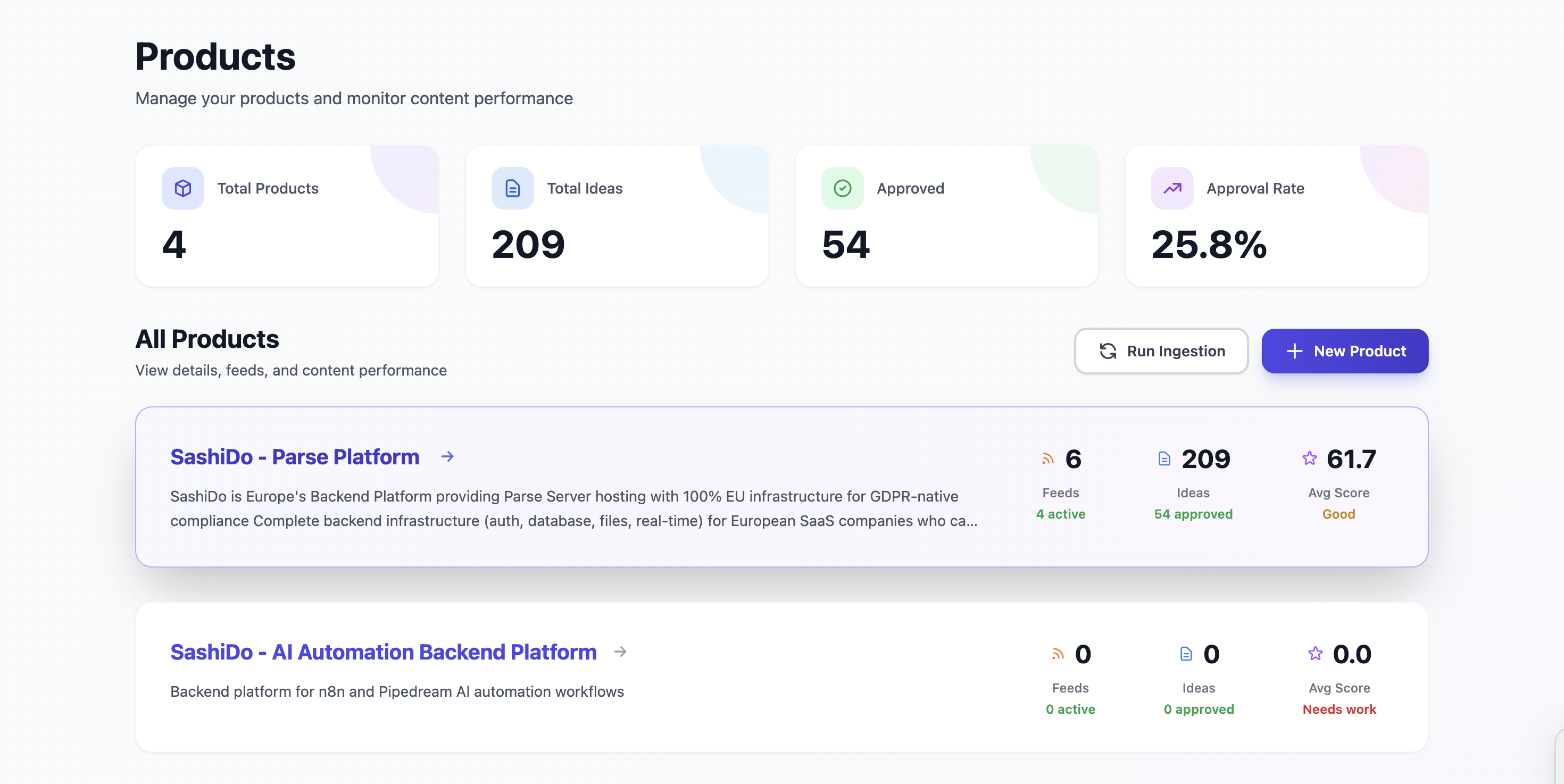1564x784 pixels.
Task: Click the star icon beside the 0.0 score
Action: pos(1315,654)
